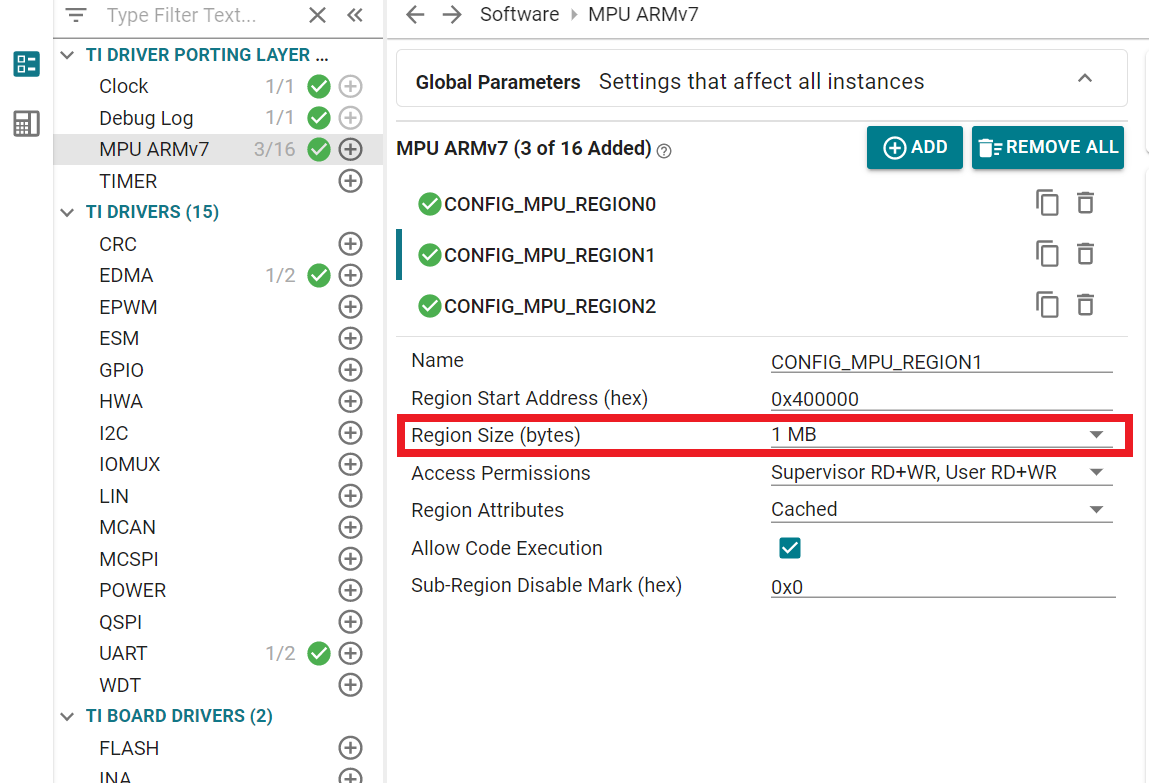
Task: Click the REMOVE ALL button
Action: click(x=1047, y=147)
